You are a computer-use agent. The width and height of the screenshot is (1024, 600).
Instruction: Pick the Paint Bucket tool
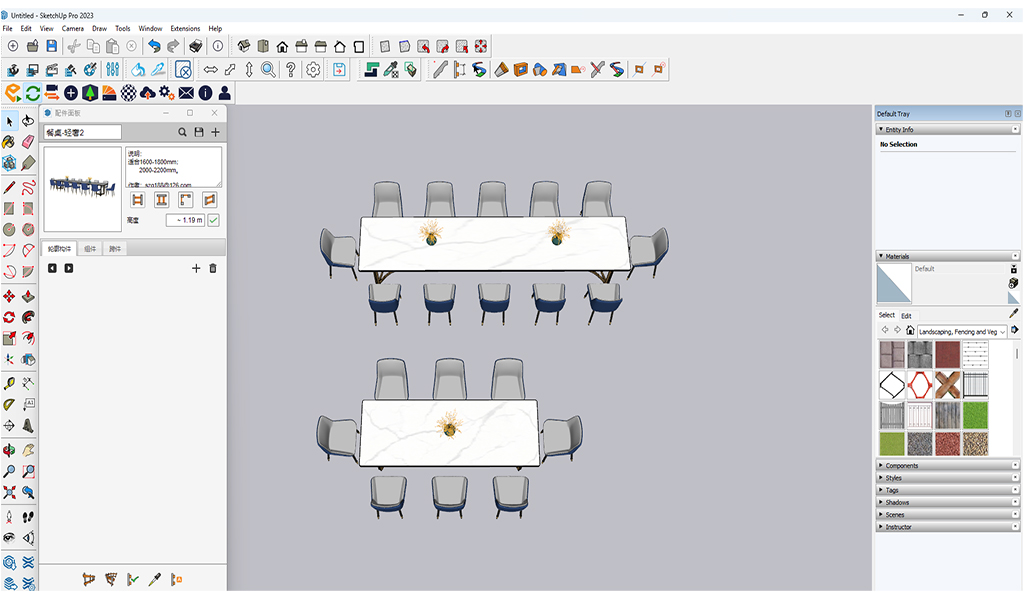click(9, 142)
